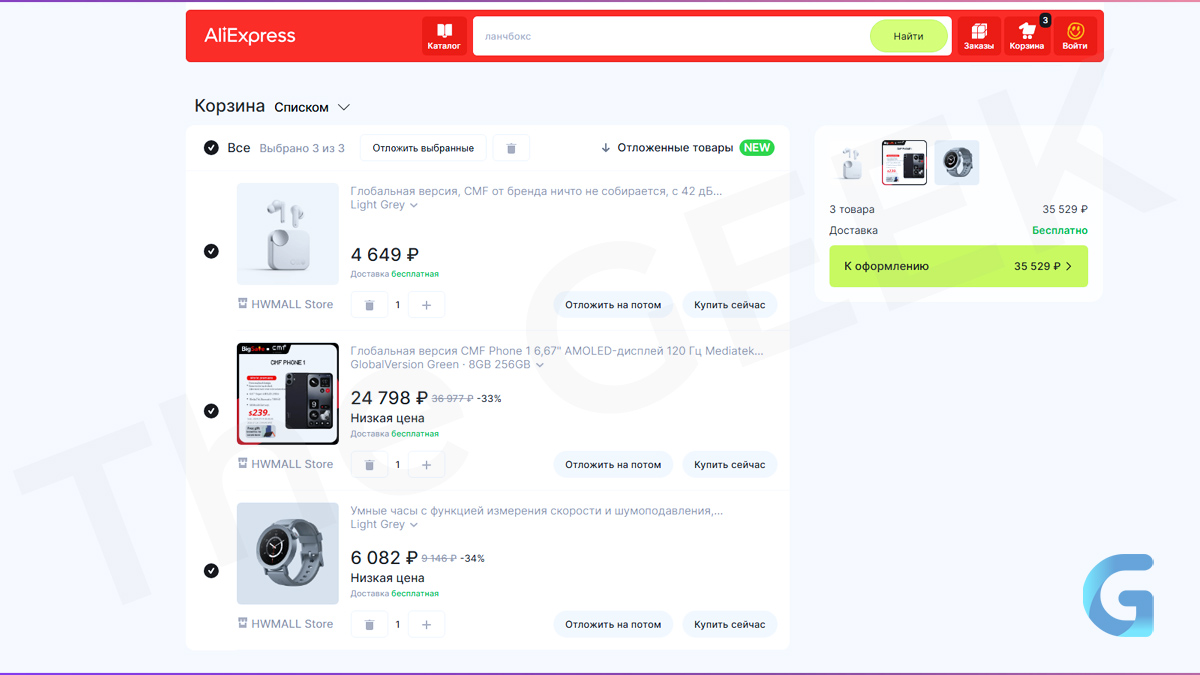Click the 3 товара summary label

point(852,210)
